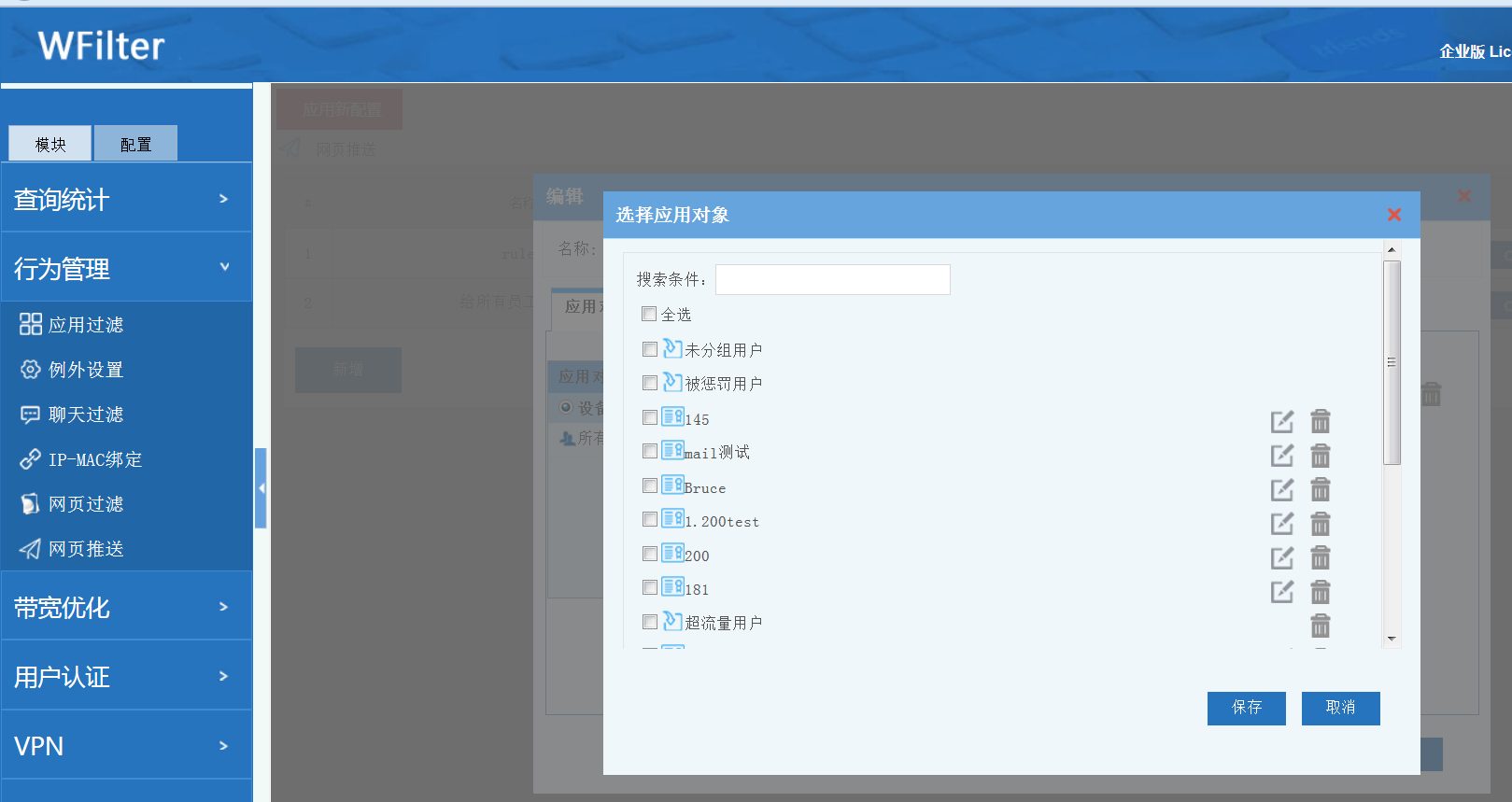
Task: Click the edit icon for group 200
Action: point(1281,558)
